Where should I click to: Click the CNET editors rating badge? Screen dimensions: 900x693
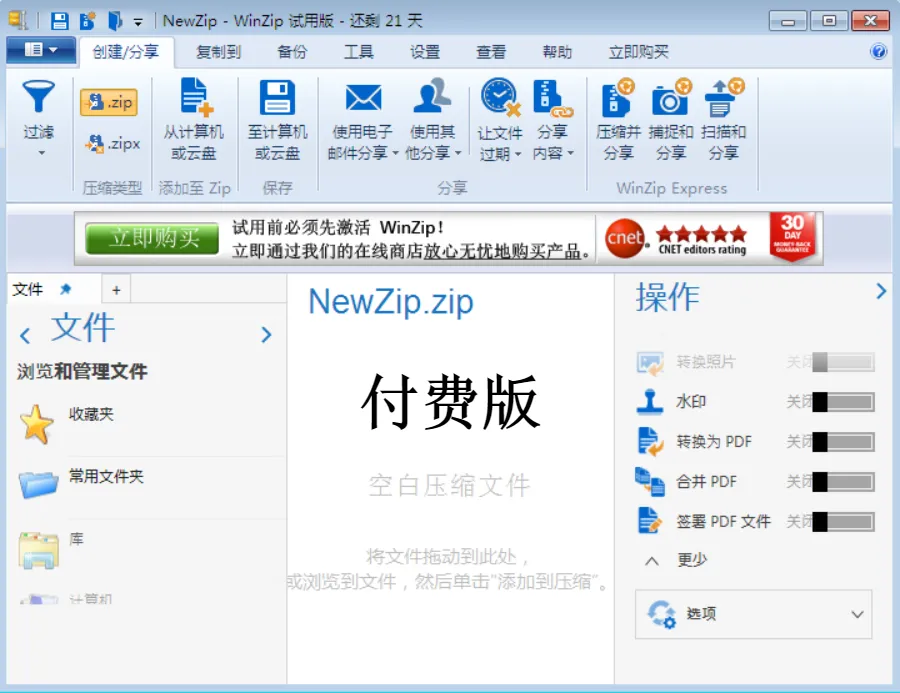coord(678,238)
